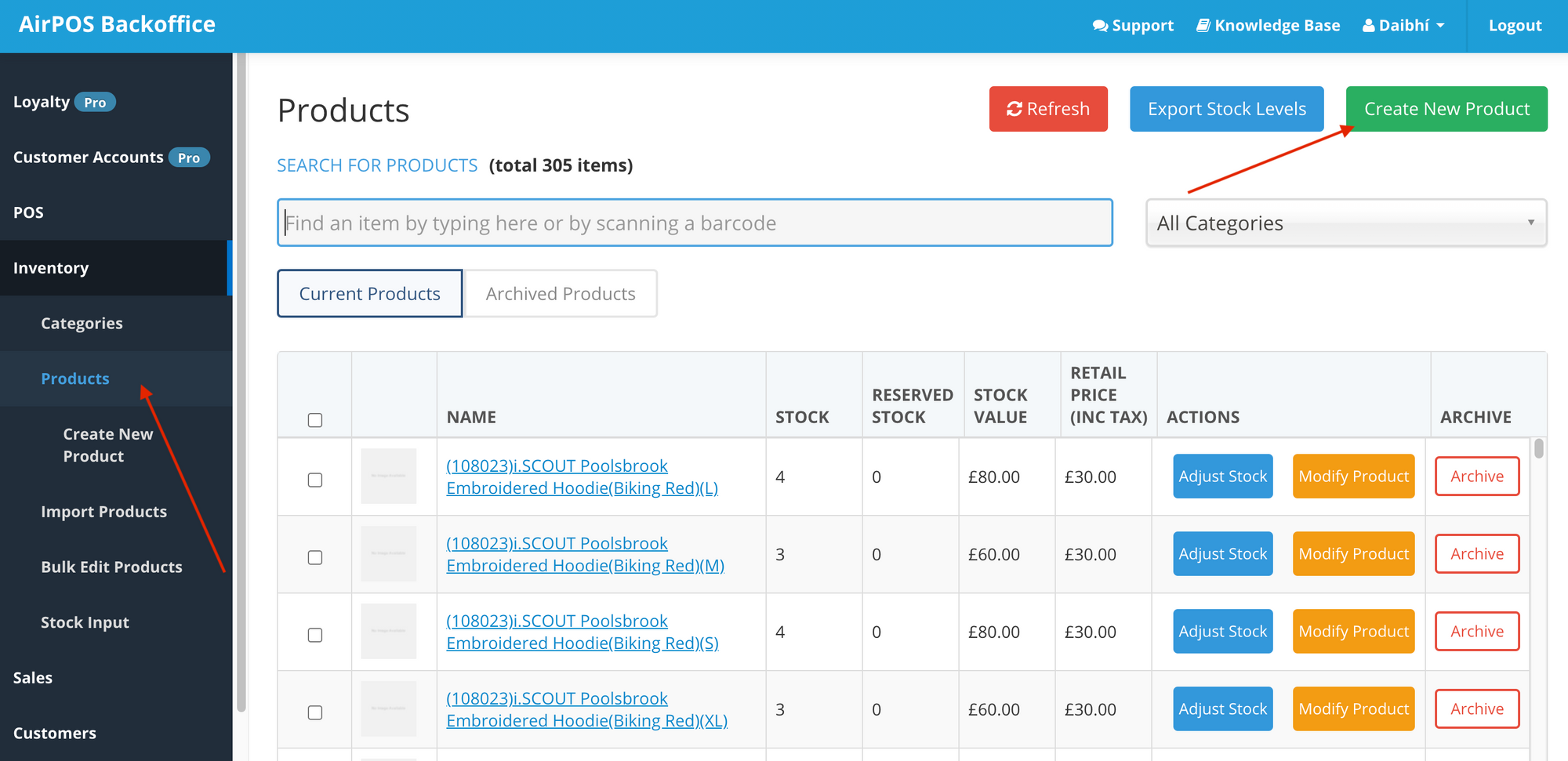
Task: Expand the Daibhí user menu caret
Action: point(1440,26)
